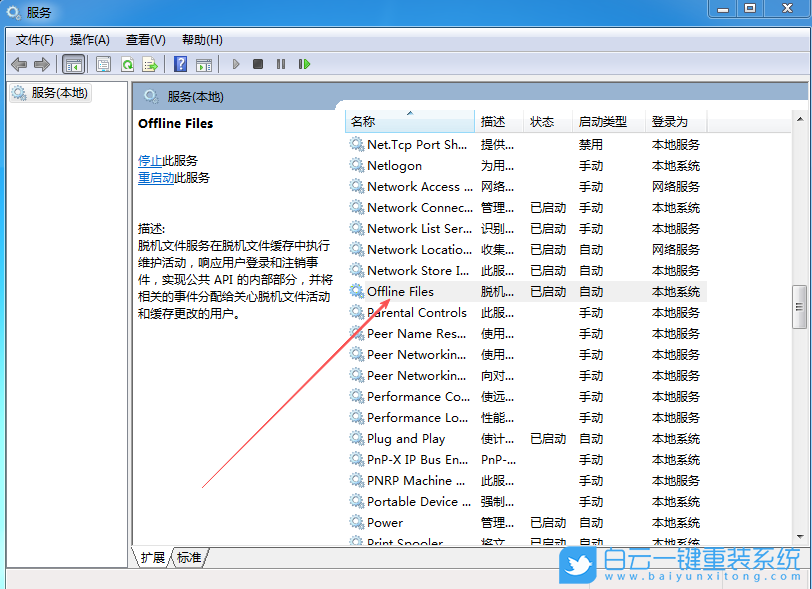Click the Forward navigation arrow
Viewport: 812px width, 589px height.
[40, 64]
